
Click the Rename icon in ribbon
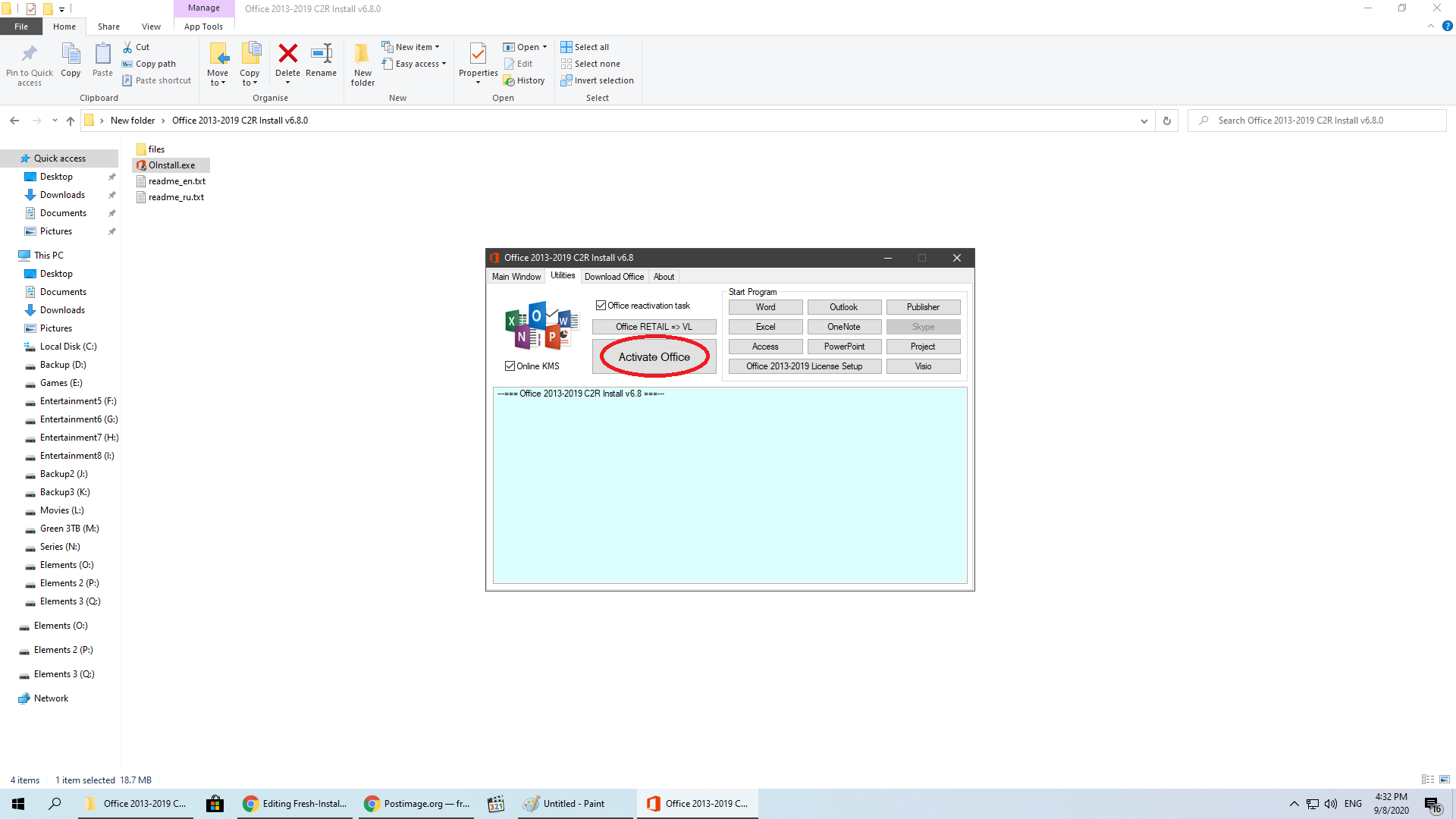321,55
